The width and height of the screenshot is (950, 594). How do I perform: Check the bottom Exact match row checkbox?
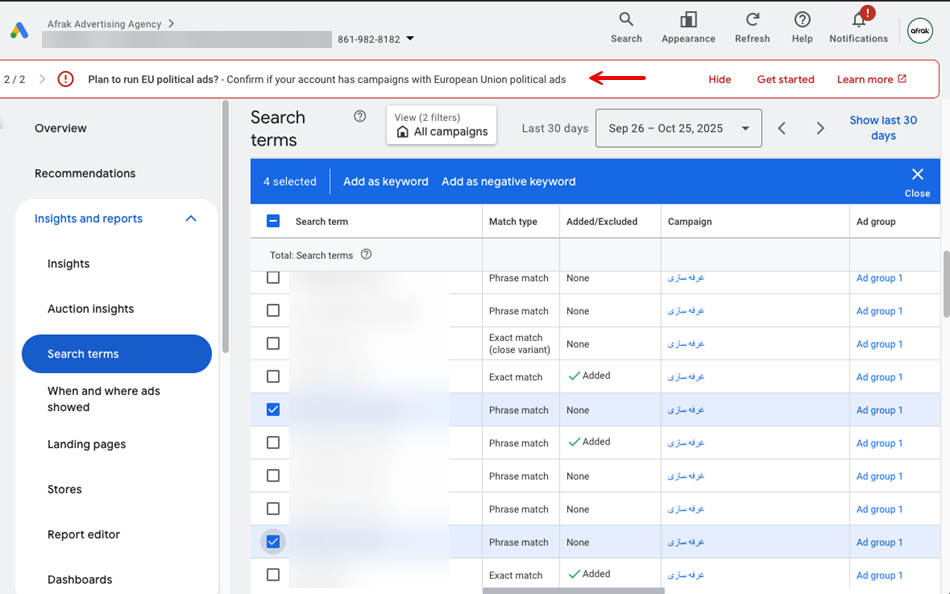click(x=273, y=575)
